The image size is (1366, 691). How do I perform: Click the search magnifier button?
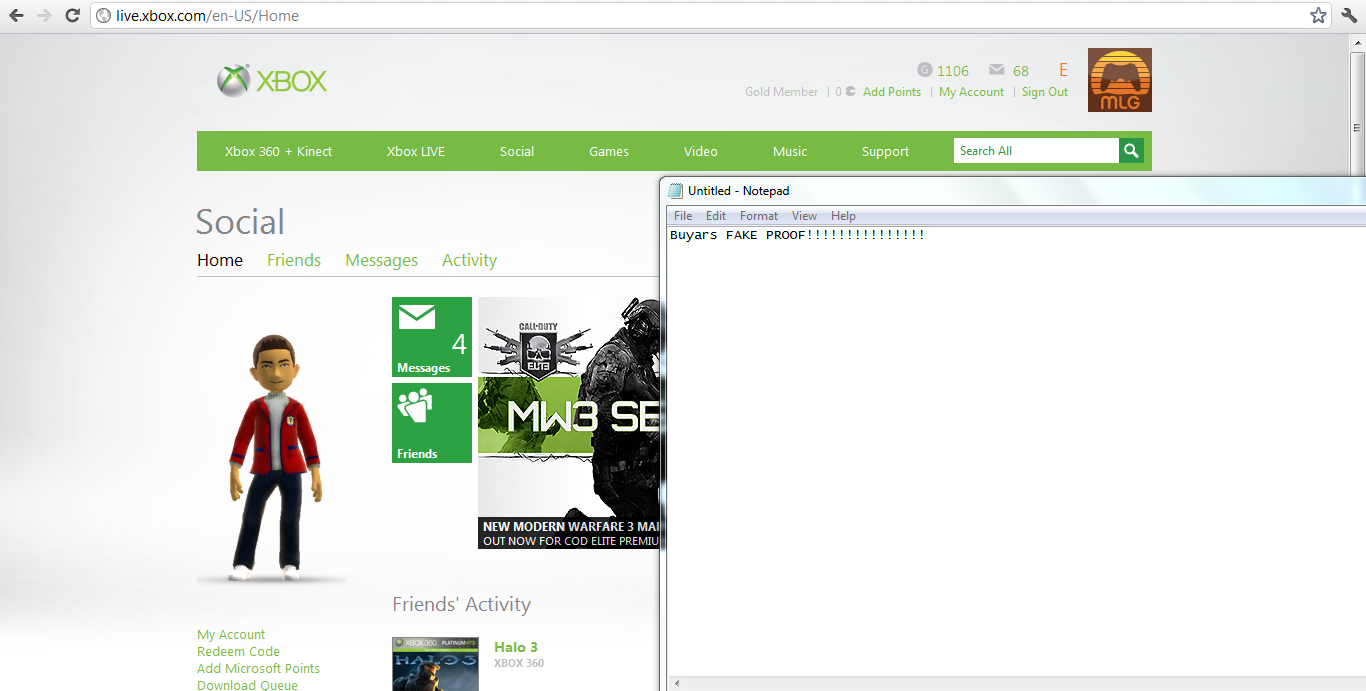tap(1131, 151)
